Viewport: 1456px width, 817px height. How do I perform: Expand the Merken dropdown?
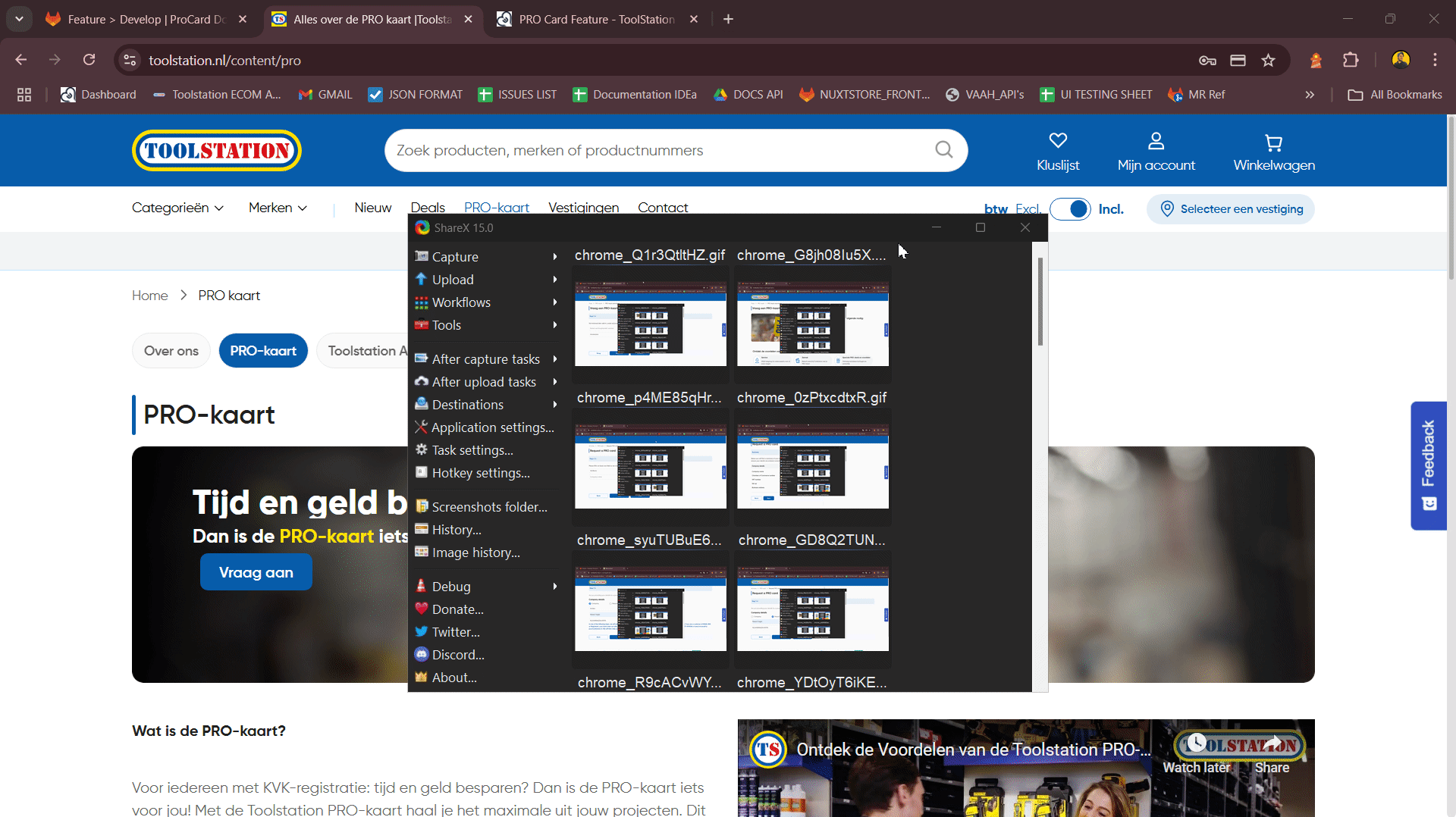(278, 208)
